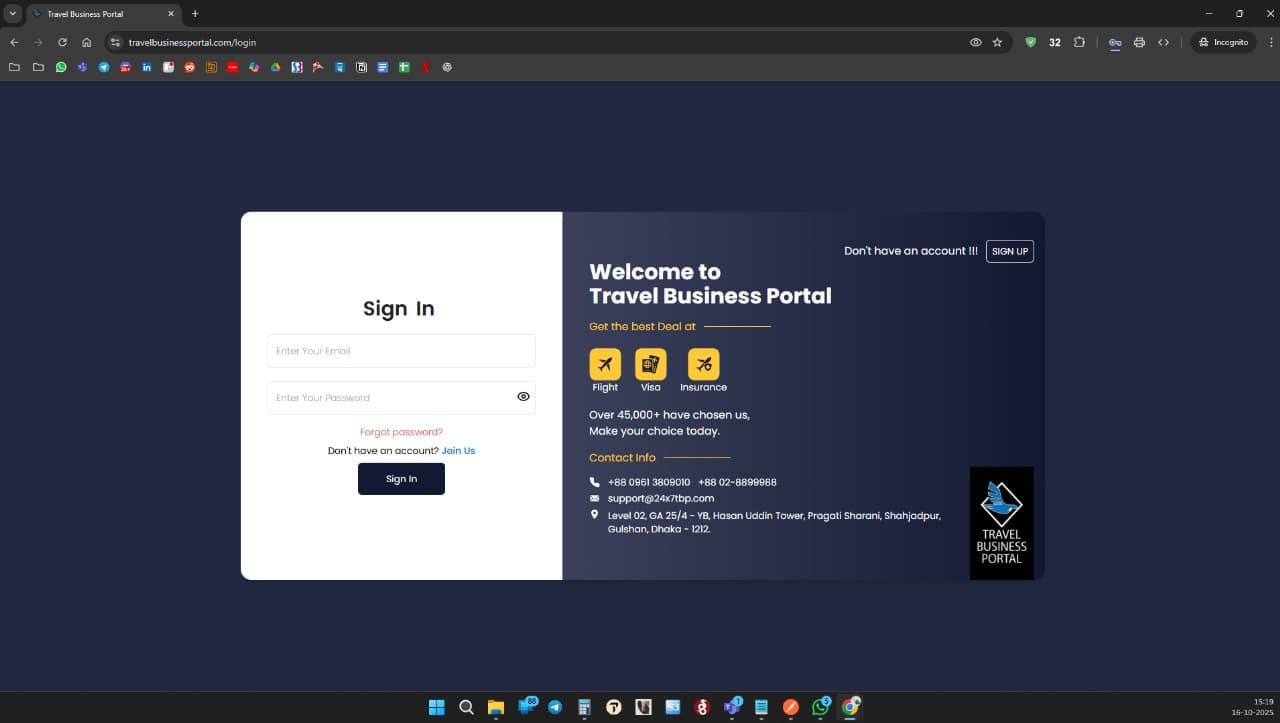This screenshot has height=723, width=1280.
Task: Open the Windows Start menu
Action: [x=436, y=707]
